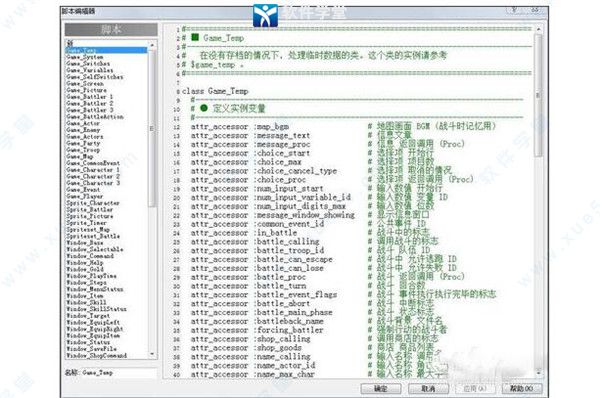Choose Window_Gold from the script list

point(85,269)
